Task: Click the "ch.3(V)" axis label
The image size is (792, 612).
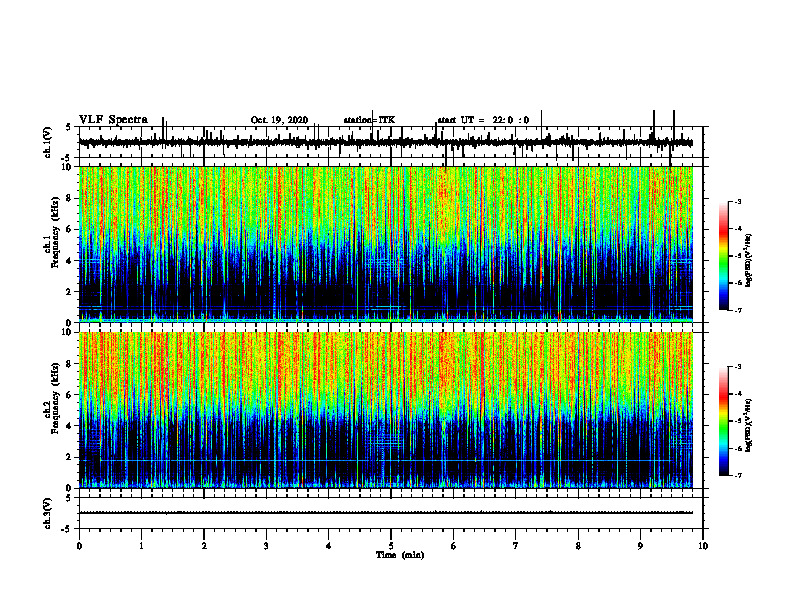Action: point(48,513)
